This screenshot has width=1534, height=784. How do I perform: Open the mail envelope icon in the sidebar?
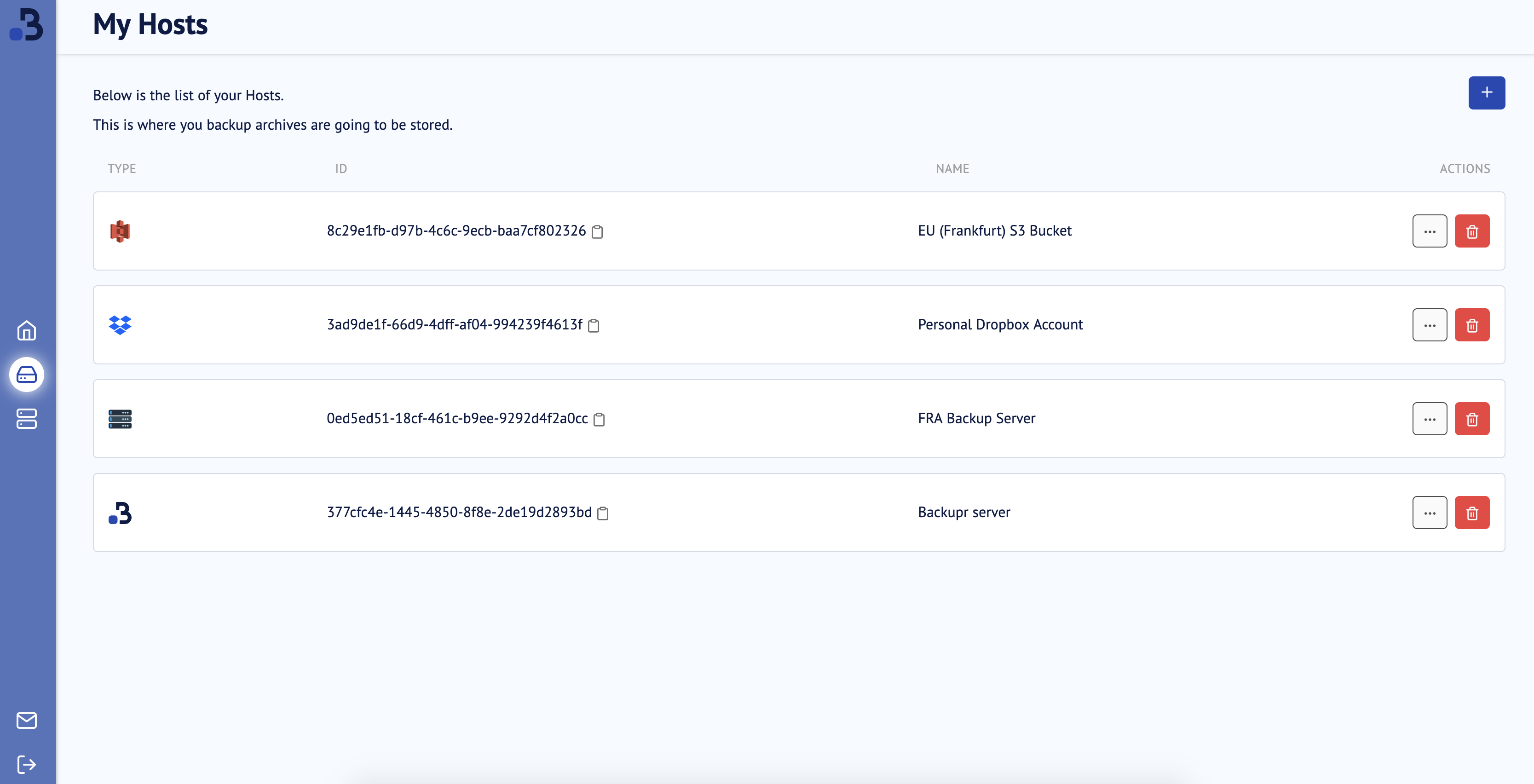(27, 721)
